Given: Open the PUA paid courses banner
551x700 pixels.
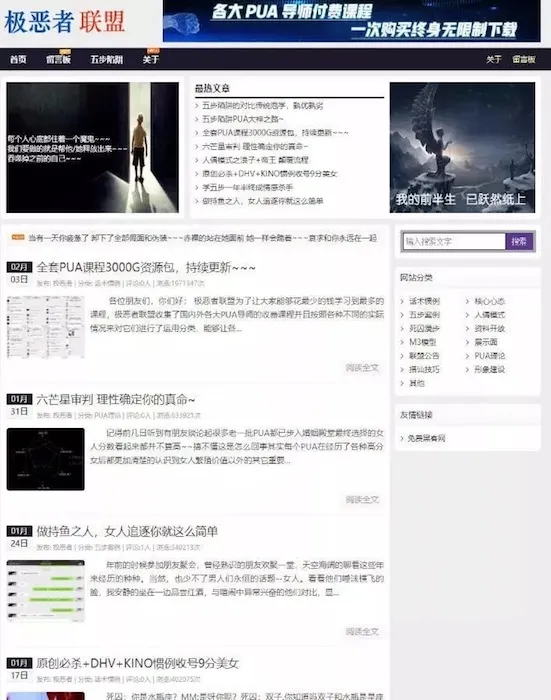Looking at the screenshot, I should [x=351, y=21].
